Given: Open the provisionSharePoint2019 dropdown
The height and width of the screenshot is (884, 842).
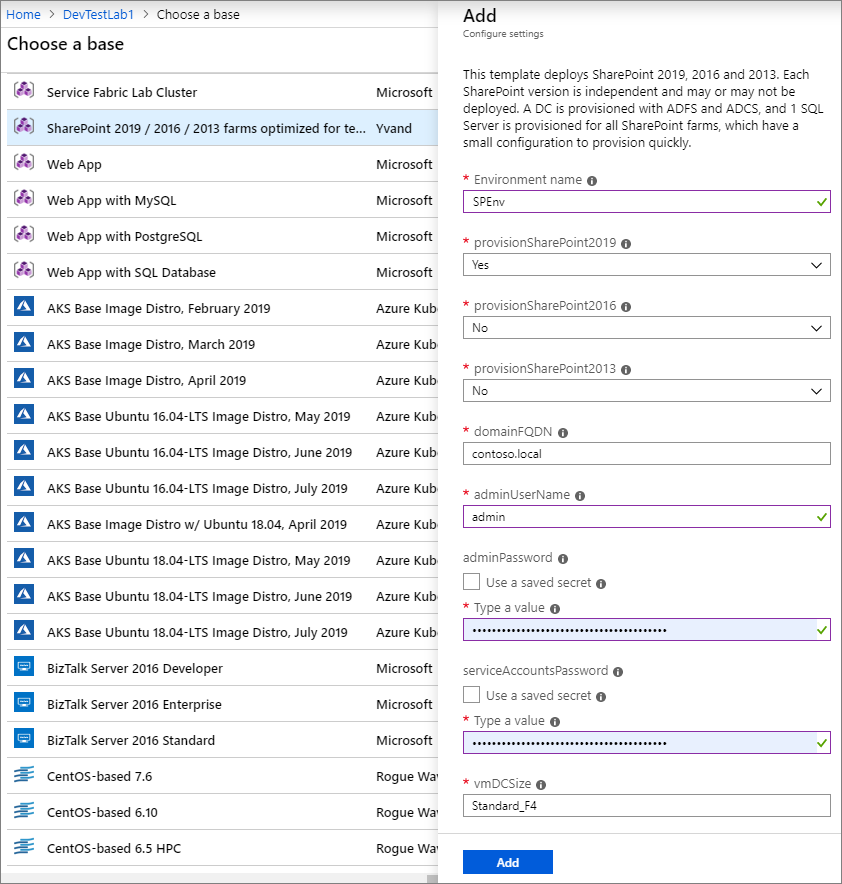Looking at the screenshot, I should coord(646,265).
